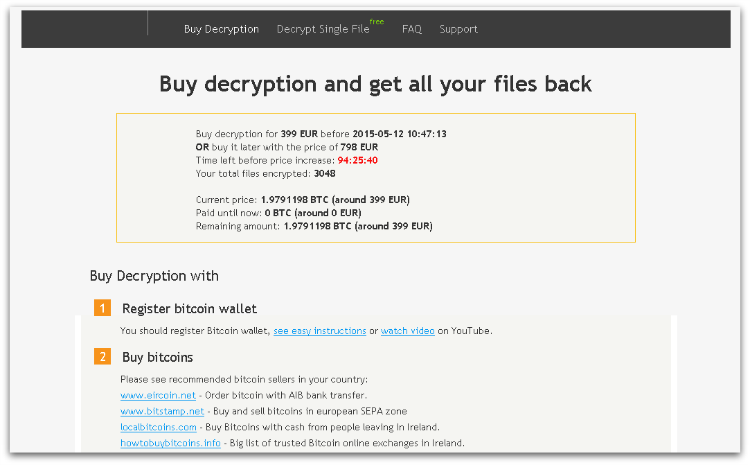Visit the www.eircoin.net link
This screenshot has width=750, height=465.
point(158,396)
